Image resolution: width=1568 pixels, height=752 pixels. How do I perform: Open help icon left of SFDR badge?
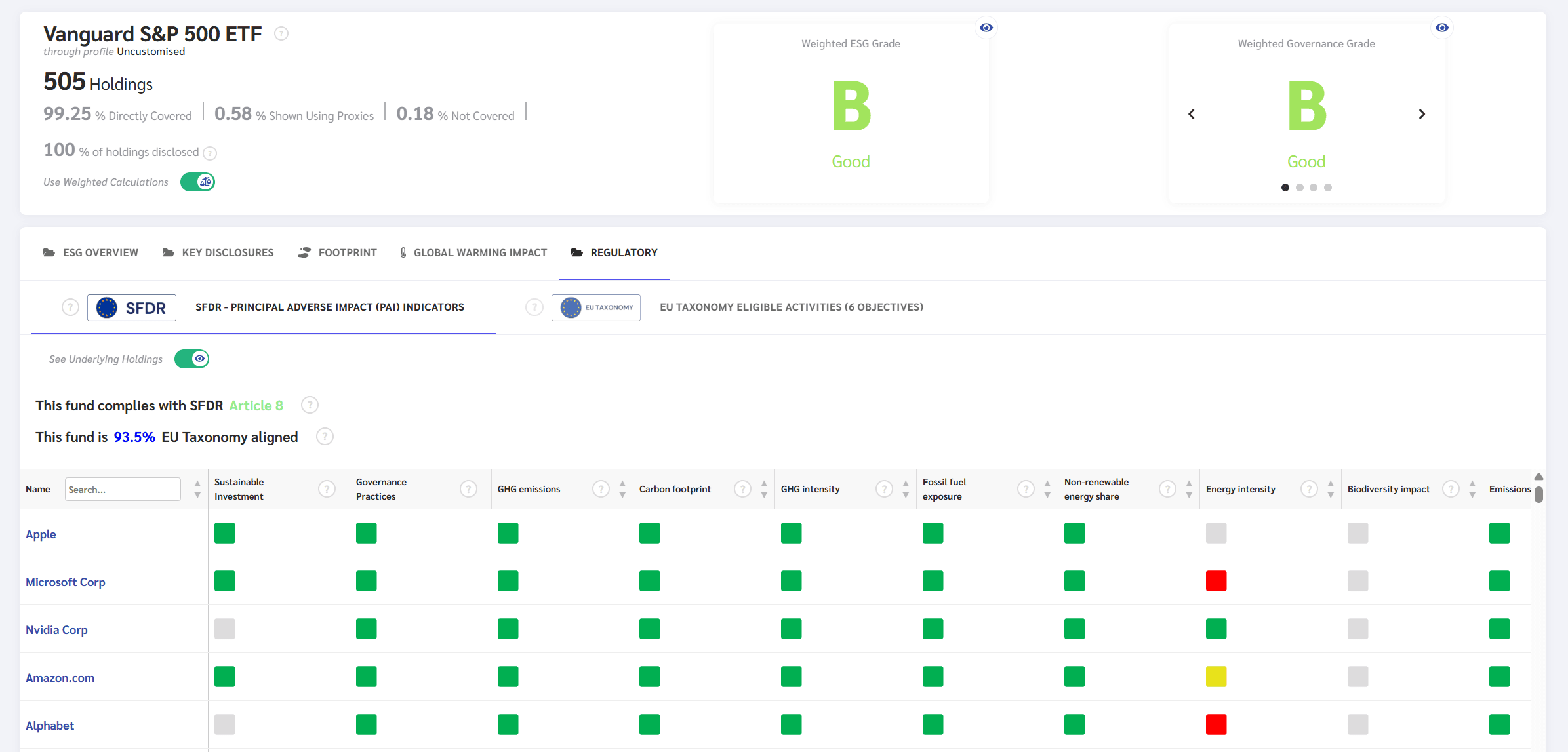(x=70, y=307)
